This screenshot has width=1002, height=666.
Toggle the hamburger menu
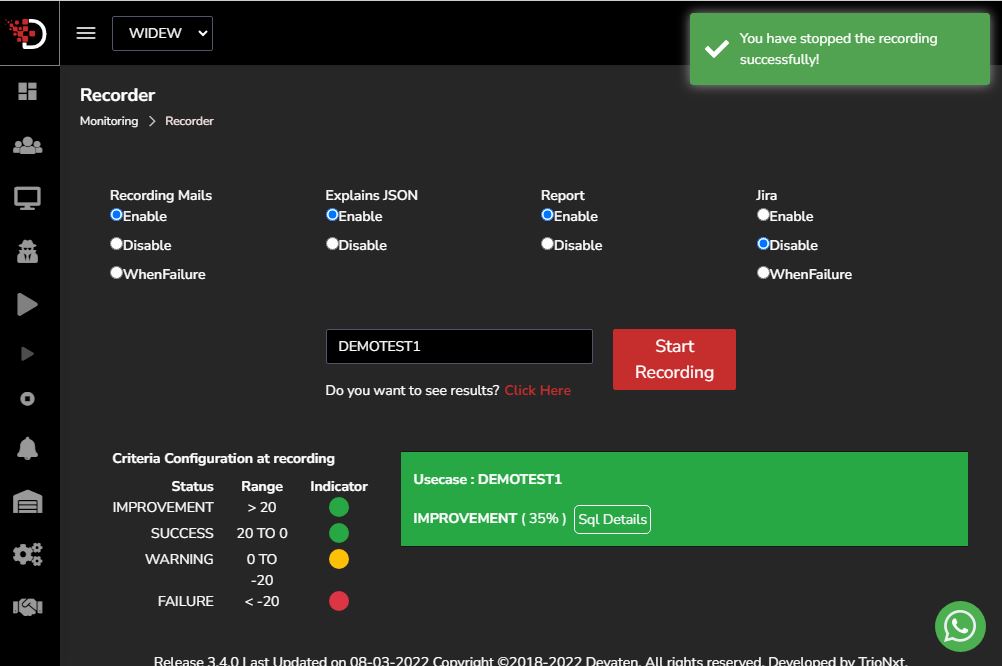(86, 33)
